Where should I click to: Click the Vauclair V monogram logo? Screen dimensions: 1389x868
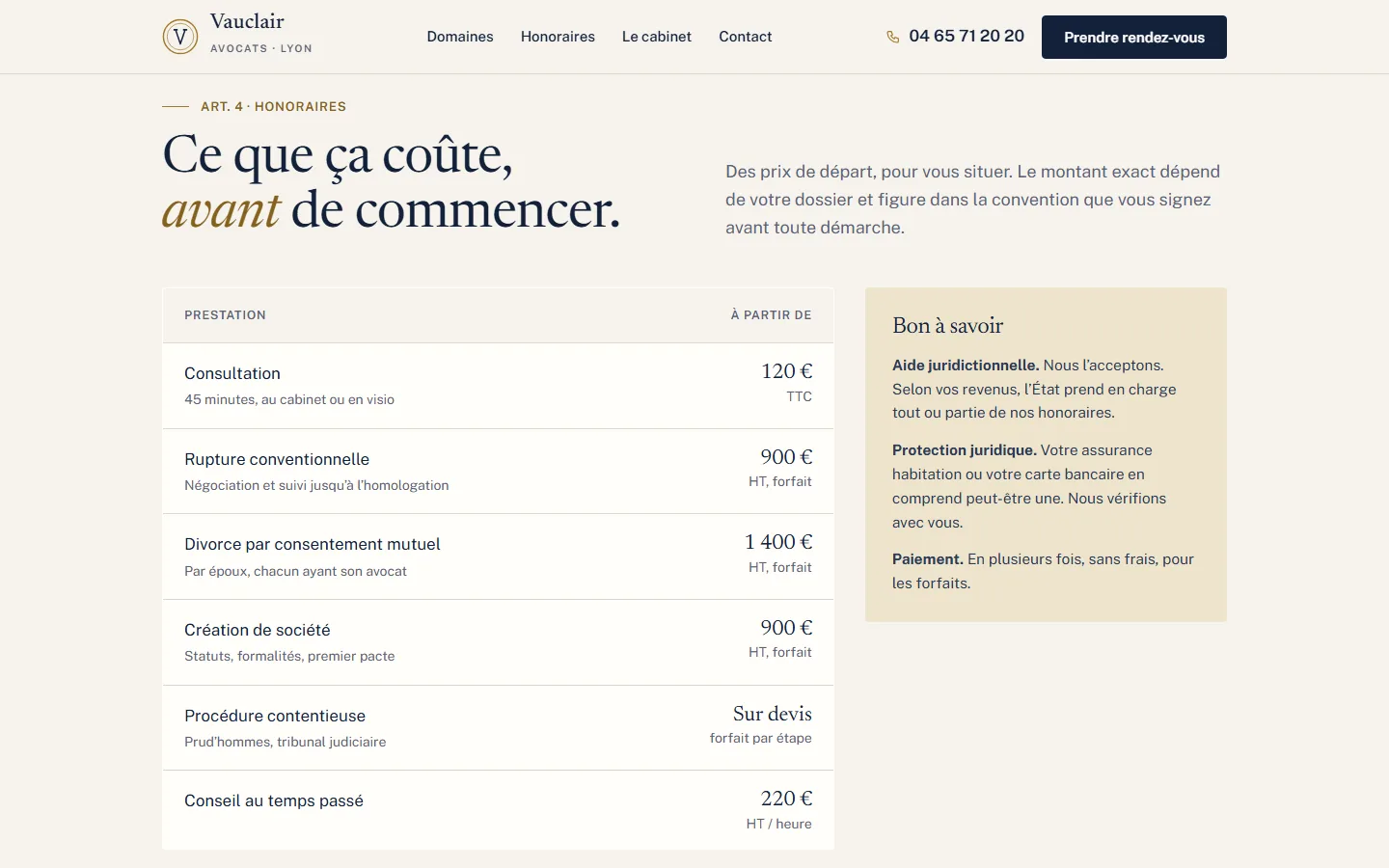point(179,37)
